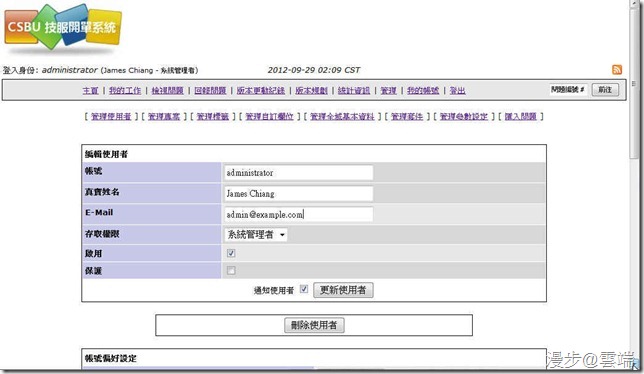Open the 存取權限 dropdown showing 系統管理者
This screenshot has height=374, width=644.
tap(256, 235)
